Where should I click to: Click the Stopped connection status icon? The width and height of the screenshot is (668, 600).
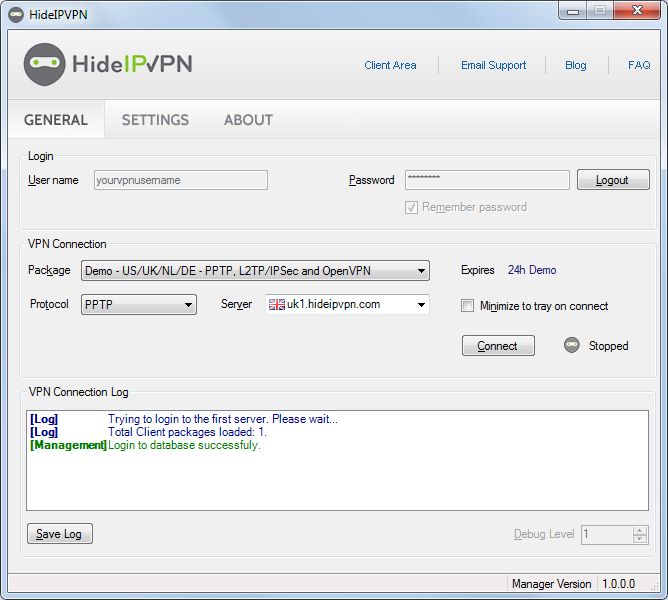572,346
